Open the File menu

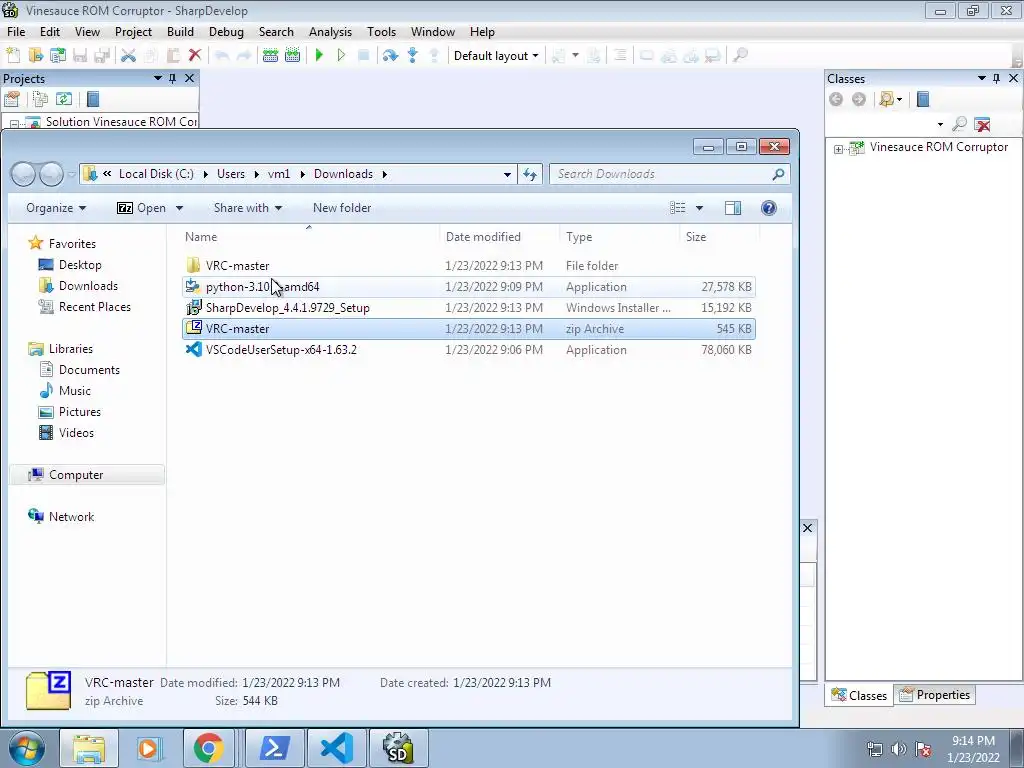tap(16, 32)
